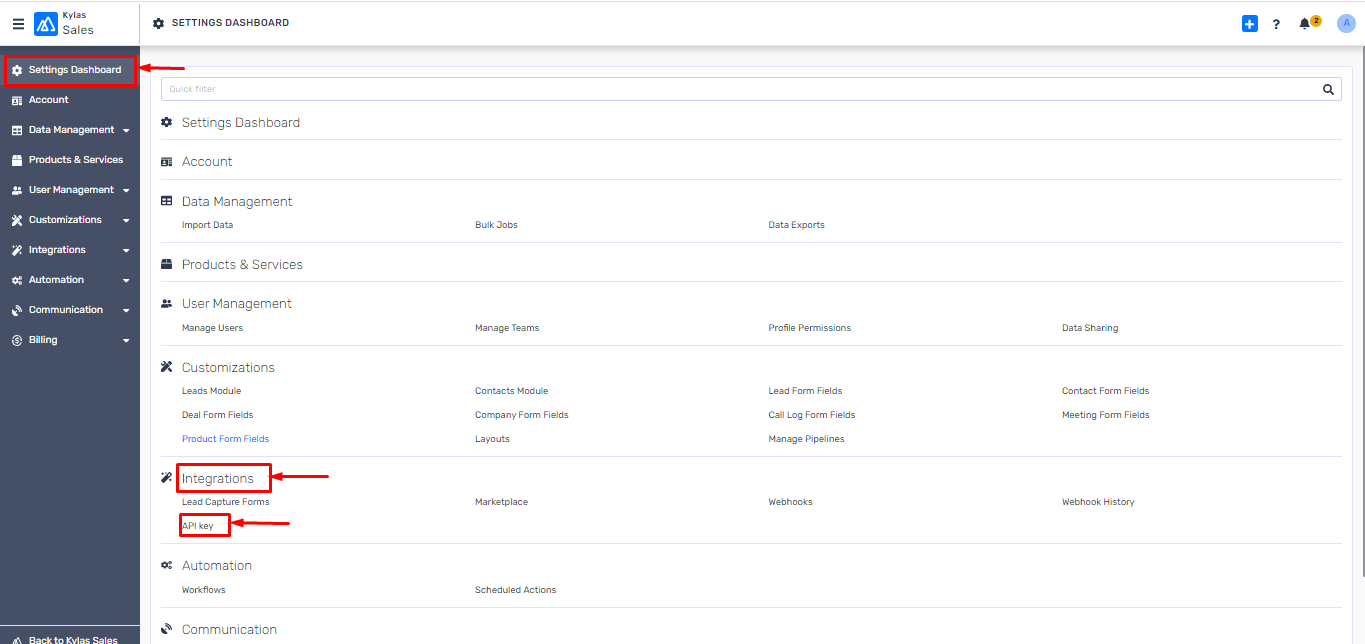Click the sidebar Integrations wand icon
Image resolution: width=1365 pixels, height=644 pixels.
pyautogui.click(x=17, y=250)
